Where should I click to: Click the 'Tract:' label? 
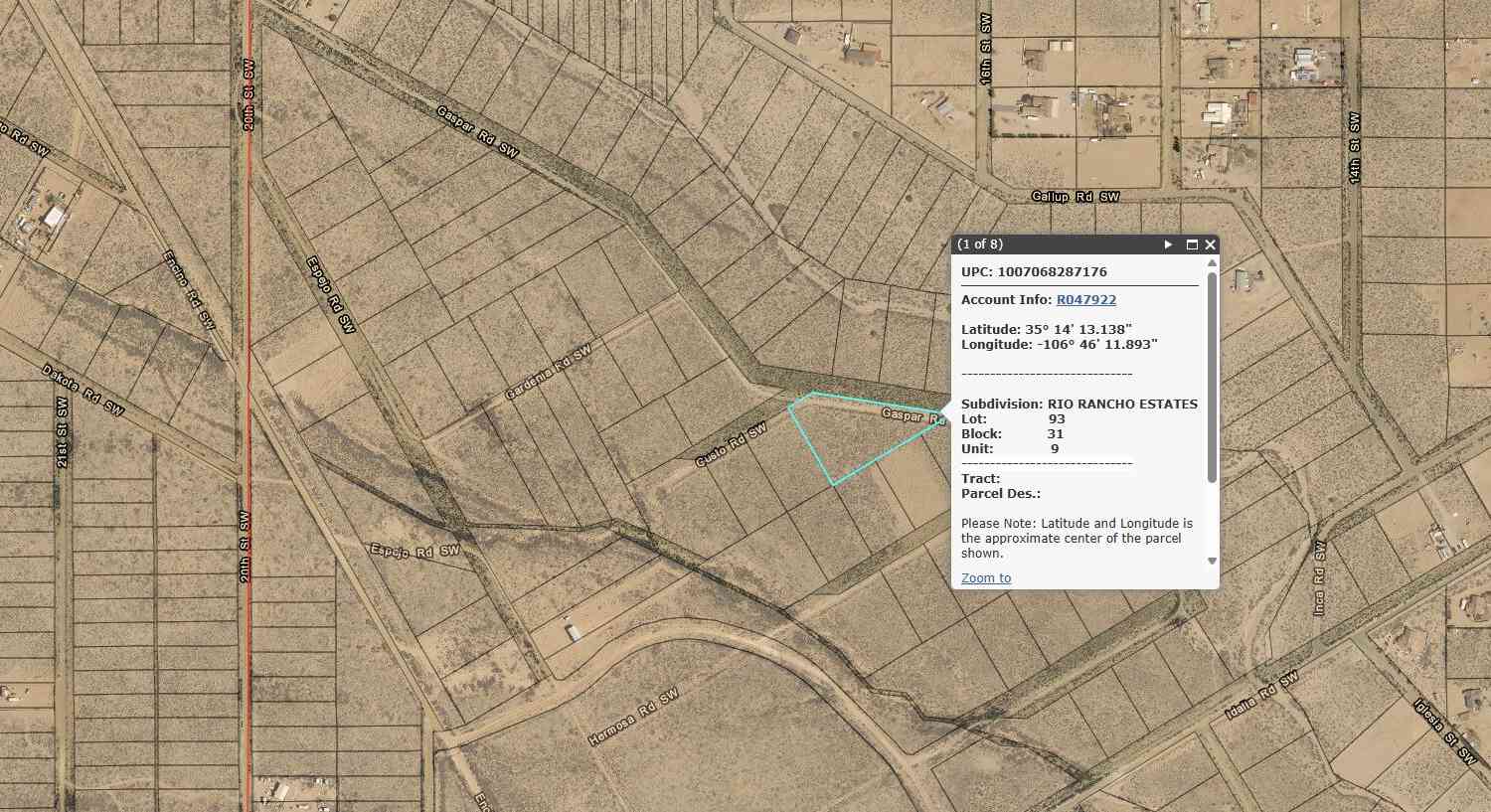click(981, 478)
